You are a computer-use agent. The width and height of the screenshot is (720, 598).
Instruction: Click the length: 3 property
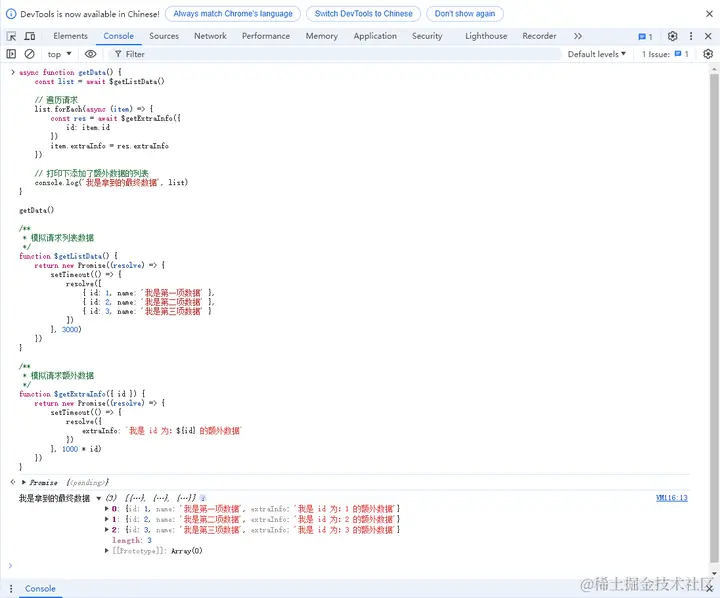[131, 541]
